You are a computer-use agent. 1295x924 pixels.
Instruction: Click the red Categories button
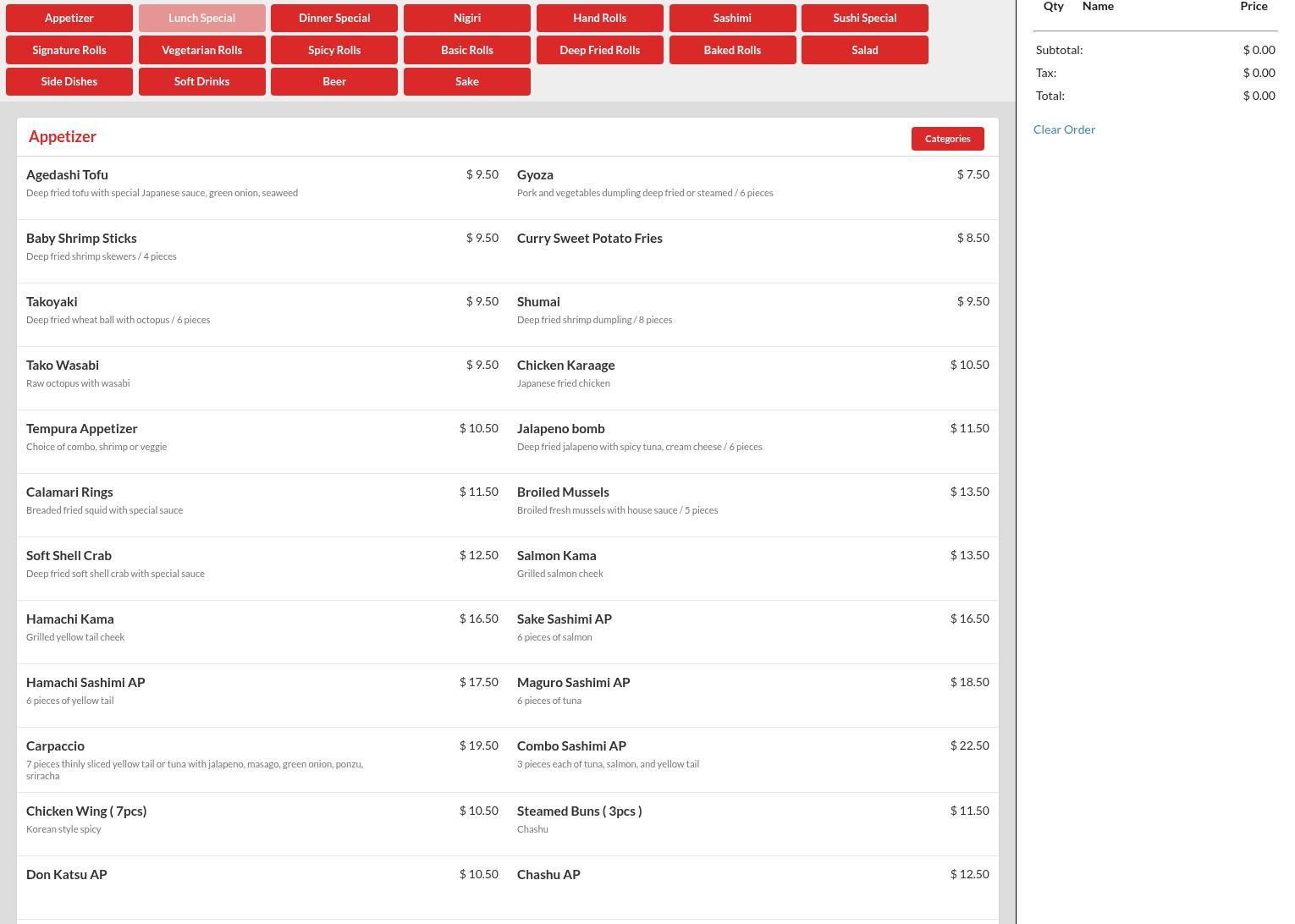click(947, 139)
